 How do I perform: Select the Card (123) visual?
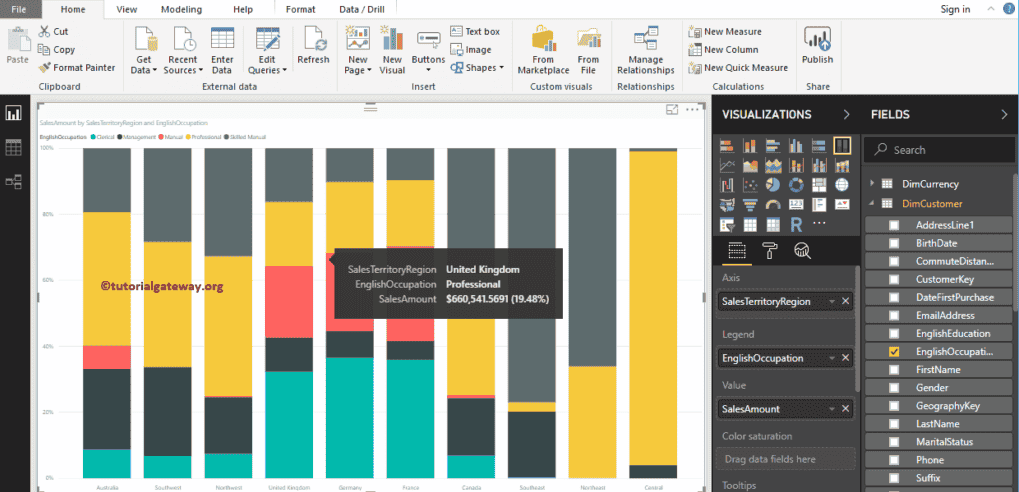click(x=796, y=205)
